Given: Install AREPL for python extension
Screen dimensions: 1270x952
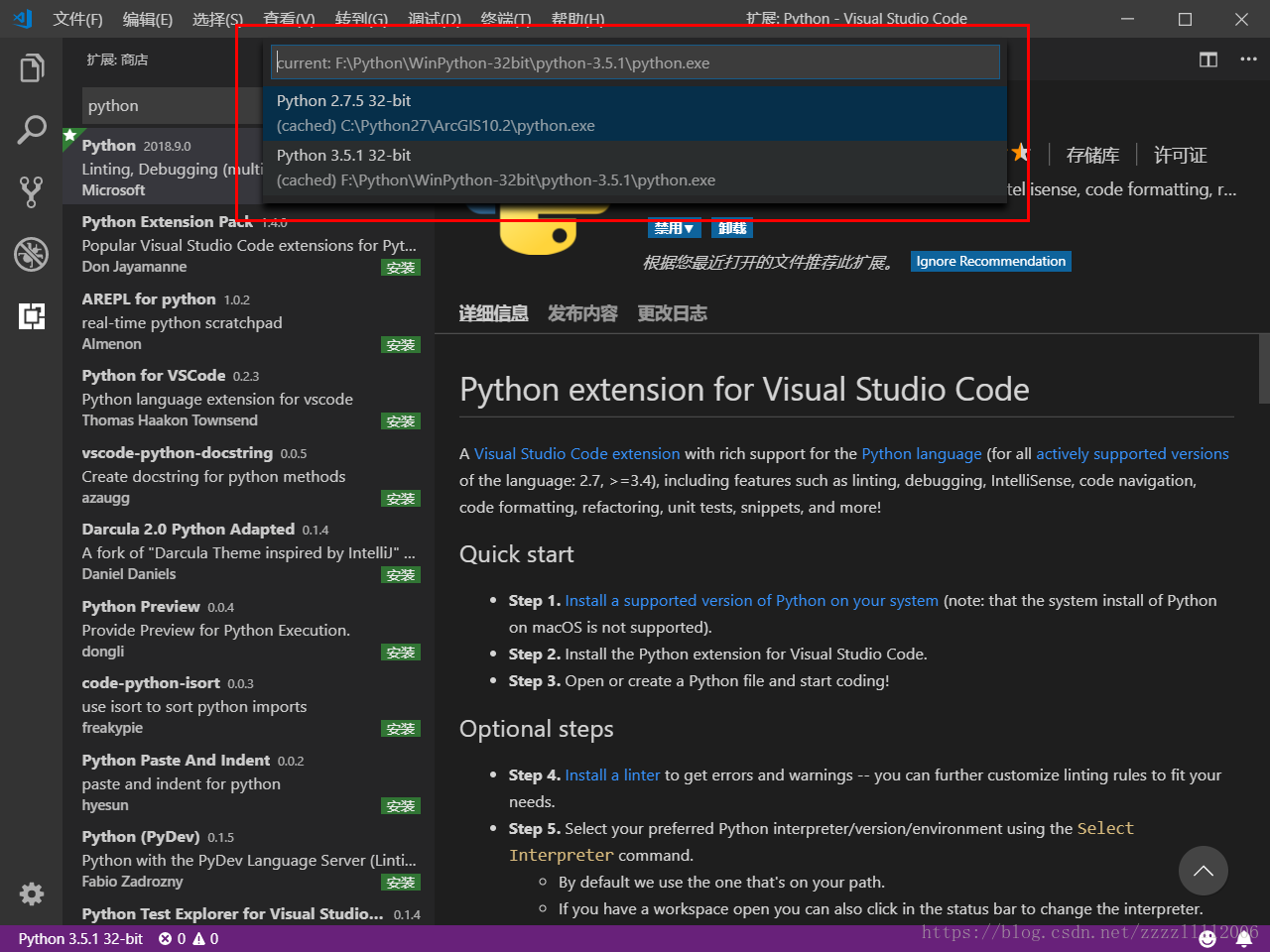Looking at the screenshot, I should tap(401, 345).
